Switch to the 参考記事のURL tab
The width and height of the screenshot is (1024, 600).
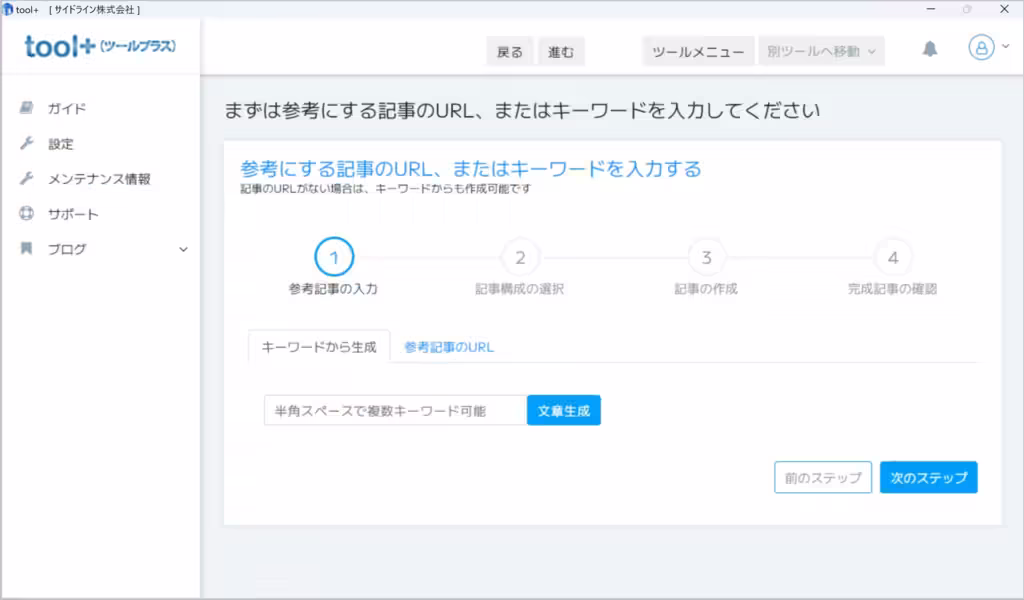[446, 344]
